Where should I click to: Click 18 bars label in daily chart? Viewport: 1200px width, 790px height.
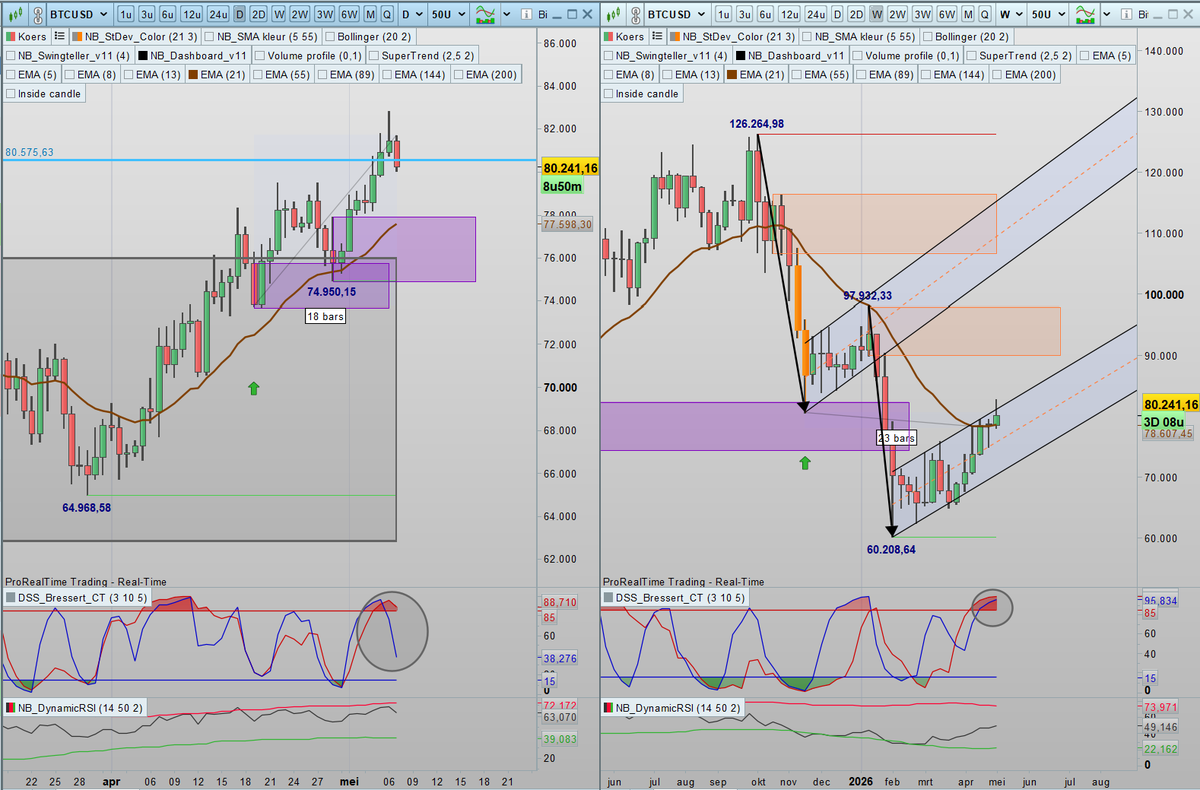(x=326, y=316)
